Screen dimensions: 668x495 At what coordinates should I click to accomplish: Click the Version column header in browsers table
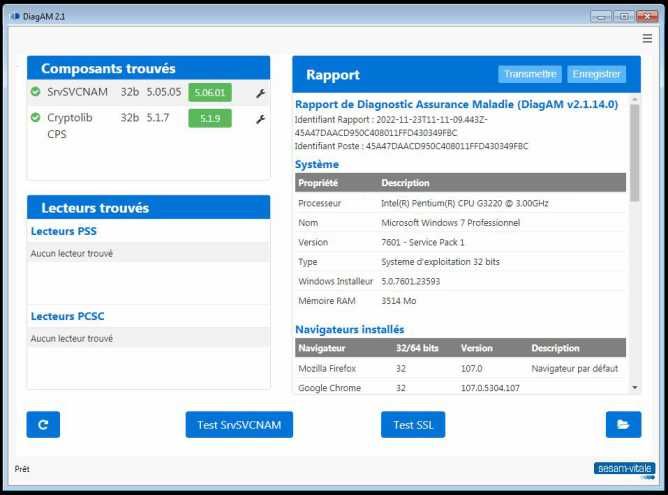coord(477,348)
